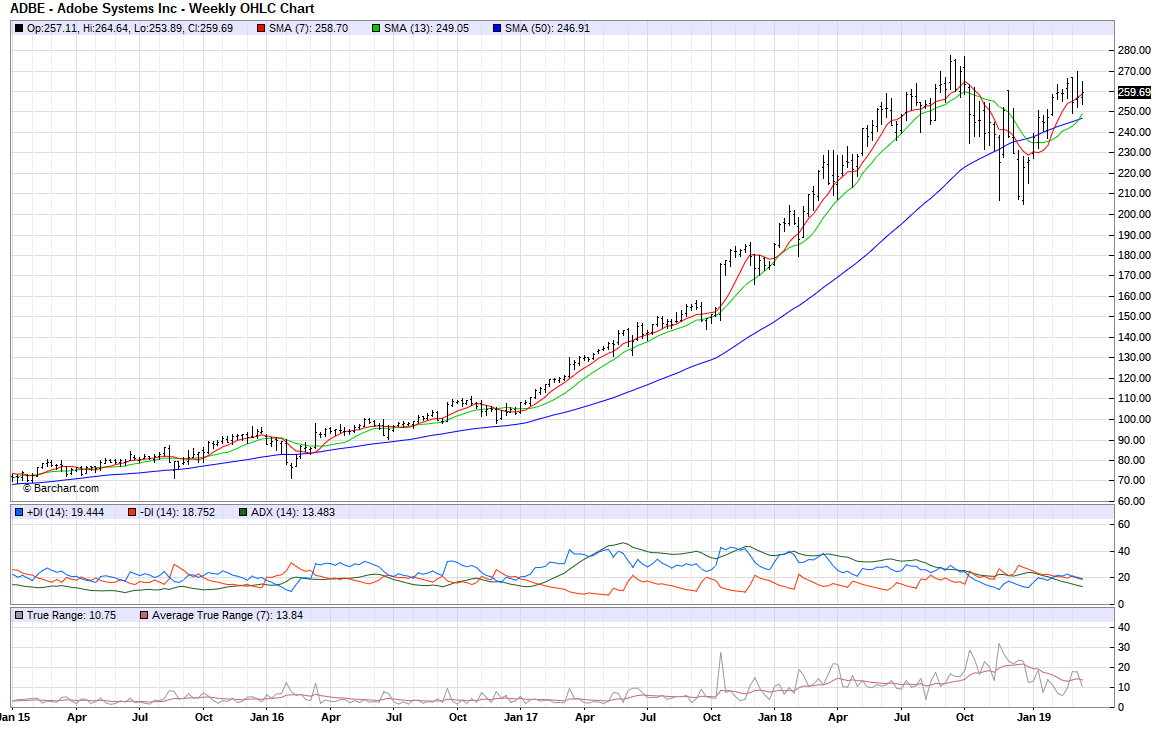
Task: Click the highlighted 259.69 current price tag
Action: [x=1134, y=92]
